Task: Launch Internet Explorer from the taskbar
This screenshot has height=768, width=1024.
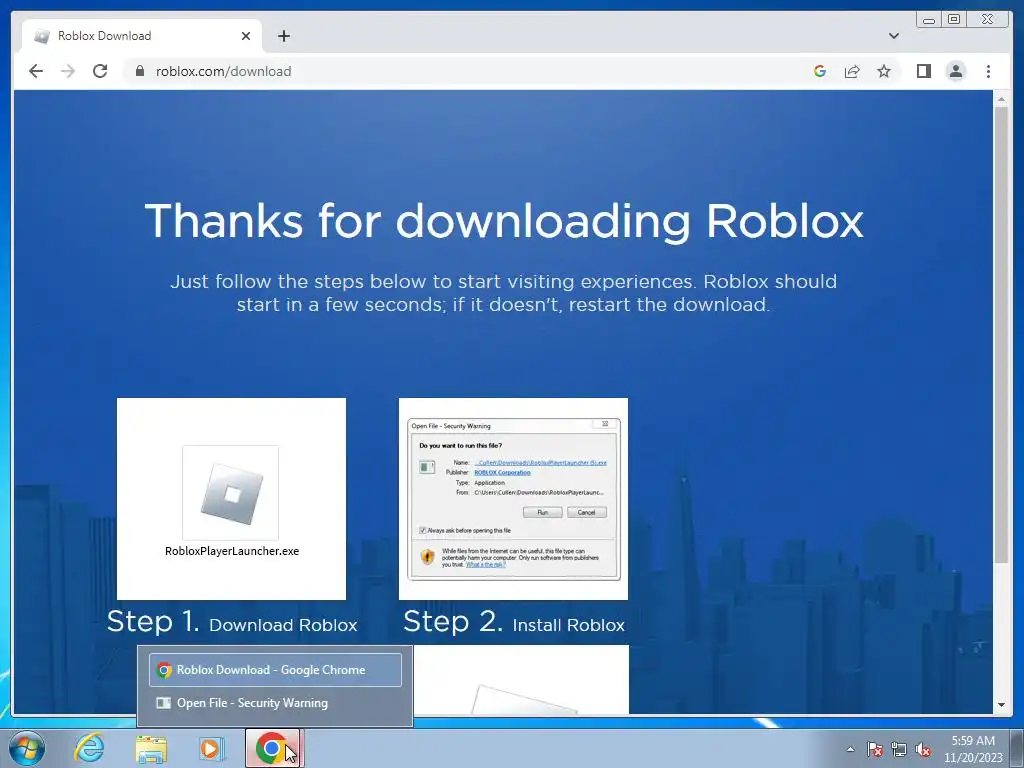Action: tap(89, 748)
